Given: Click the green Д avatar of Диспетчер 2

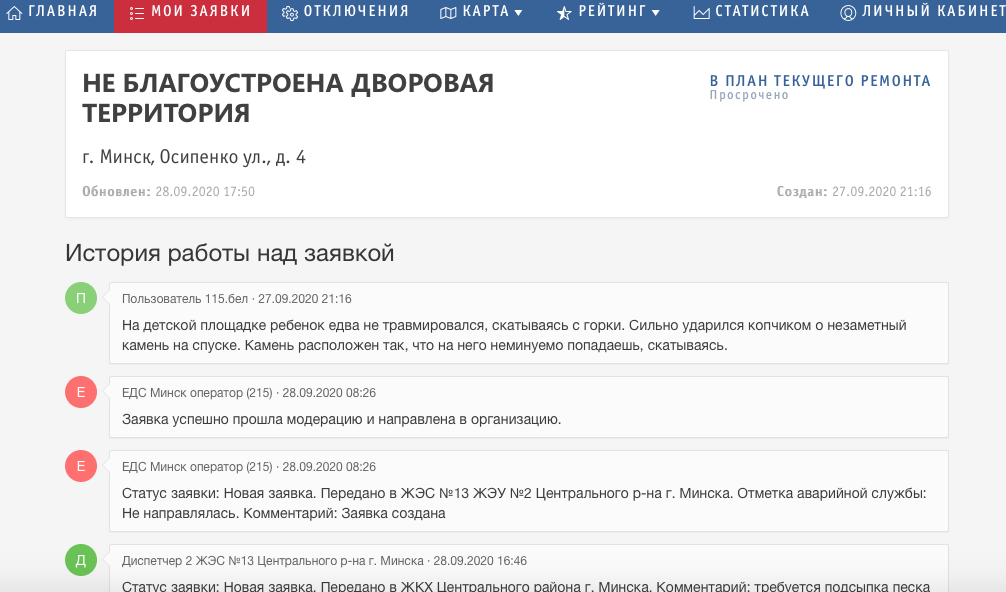Looking at the screenshot, I should (x=81, y=560).
